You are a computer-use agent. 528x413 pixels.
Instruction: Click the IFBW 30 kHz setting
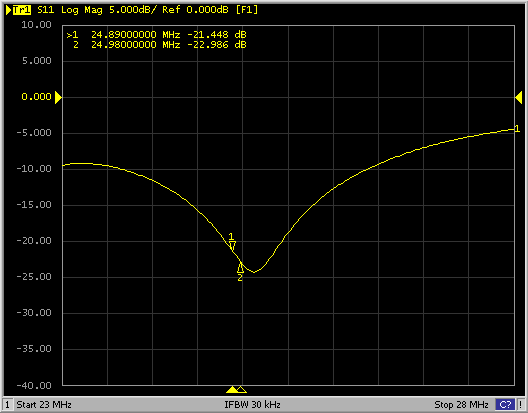pos(252,404)
